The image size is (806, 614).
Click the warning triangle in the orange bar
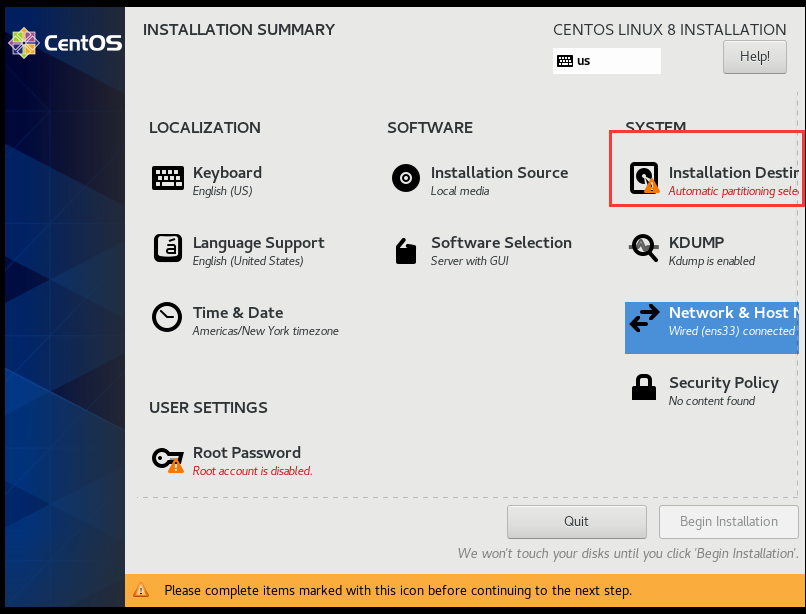pos(141,590)
